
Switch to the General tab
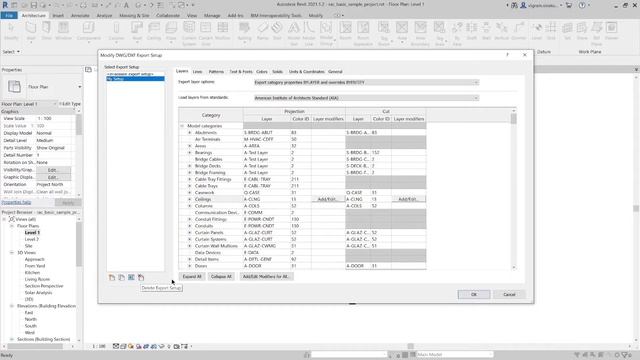335,72
